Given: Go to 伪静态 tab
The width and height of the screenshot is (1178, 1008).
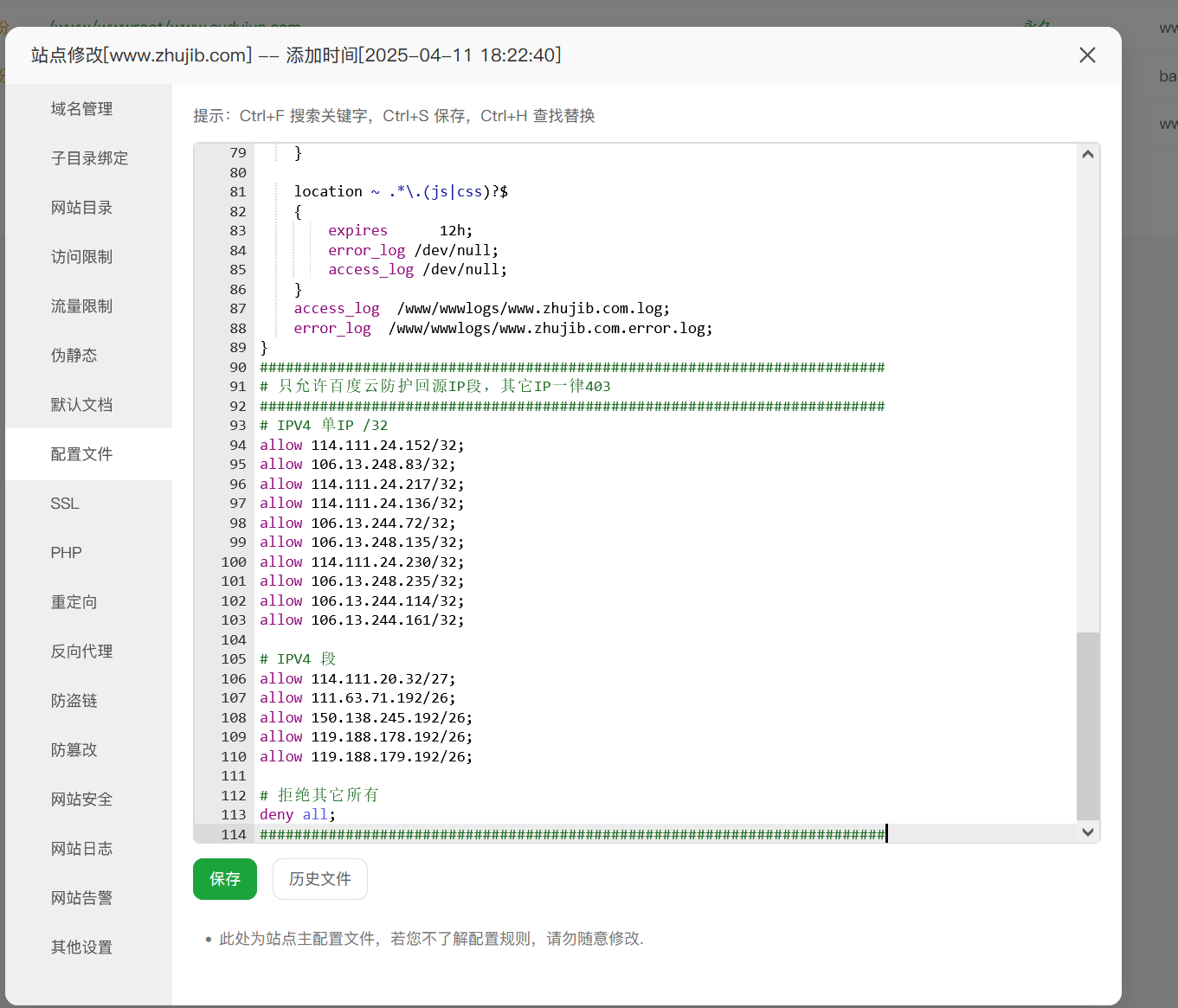Looking at the screenshot, I should coord(74,356).
